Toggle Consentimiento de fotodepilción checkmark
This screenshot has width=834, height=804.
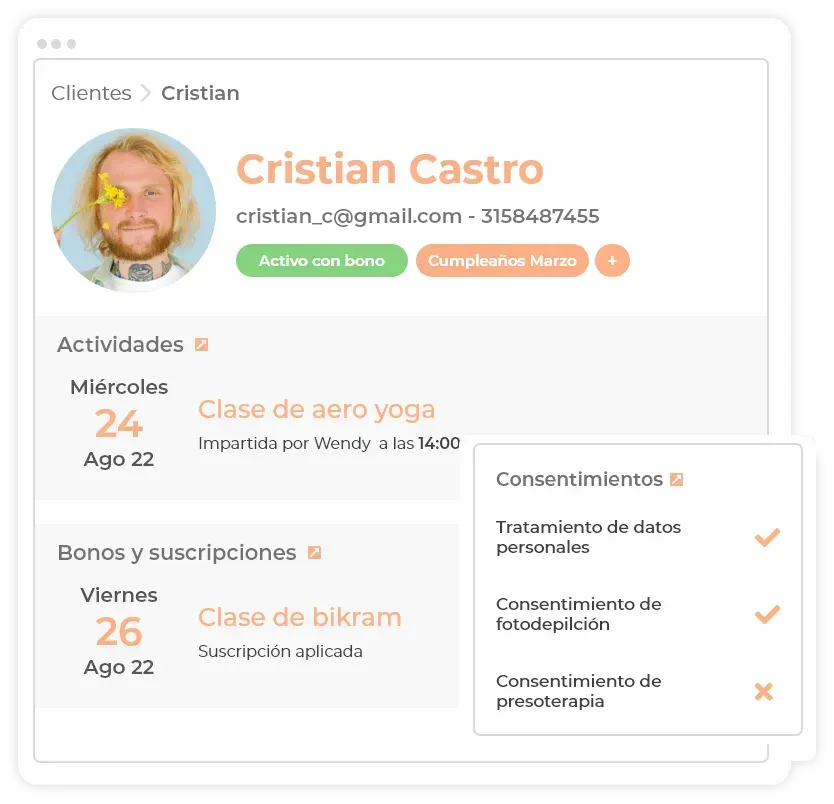point(767,614)
